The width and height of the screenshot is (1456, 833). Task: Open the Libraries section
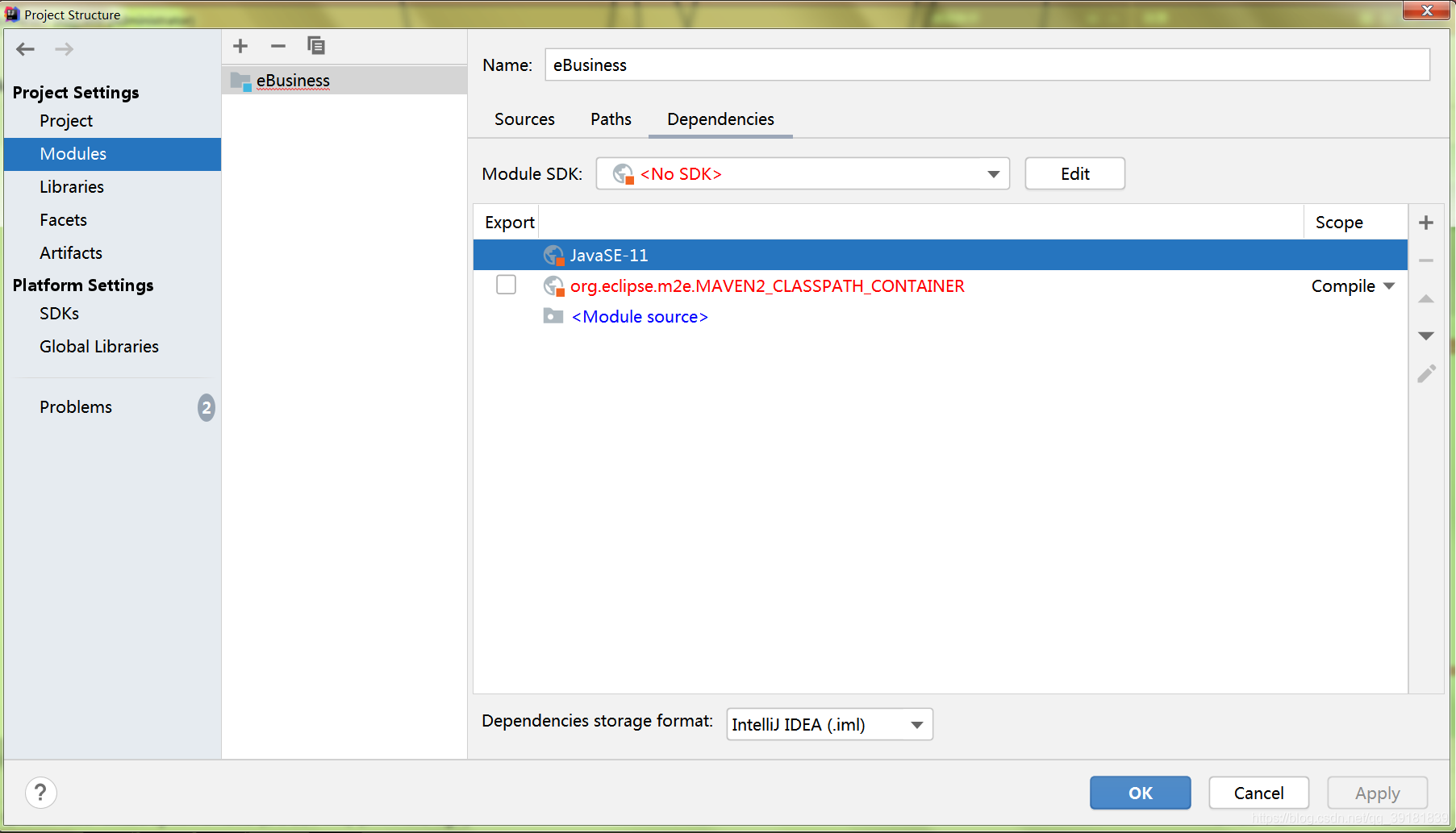(72, 187)
